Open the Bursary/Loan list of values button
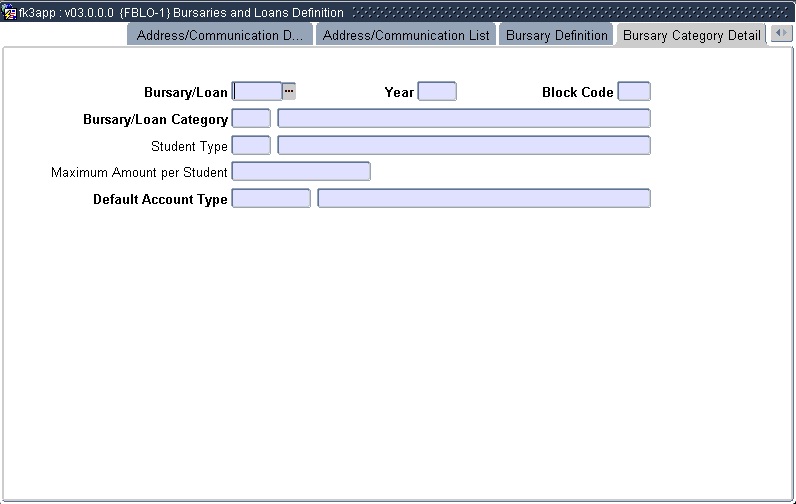This screenshot has width=796, height=504. [289, 91]
